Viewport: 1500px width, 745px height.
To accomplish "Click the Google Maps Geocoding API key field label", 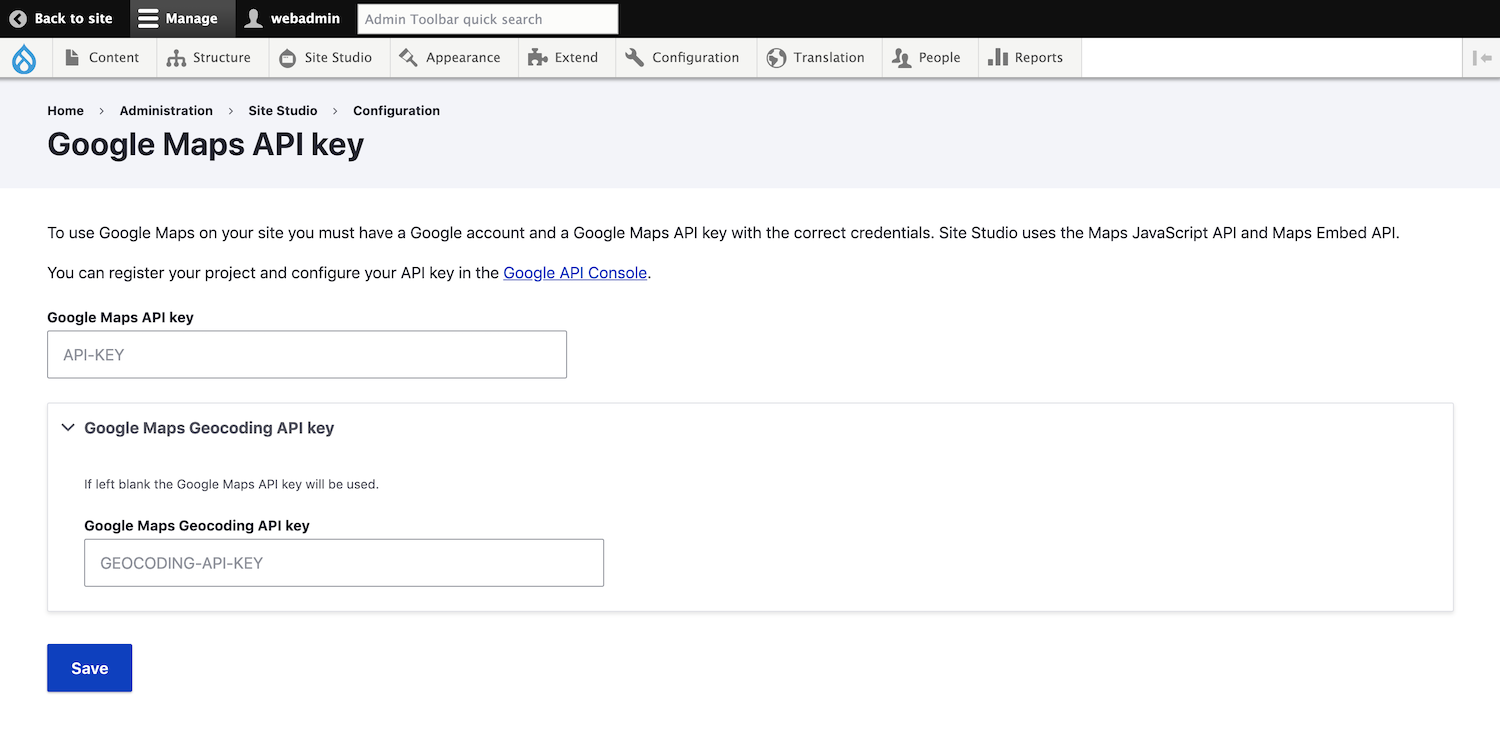I will [x=197, y=525].
